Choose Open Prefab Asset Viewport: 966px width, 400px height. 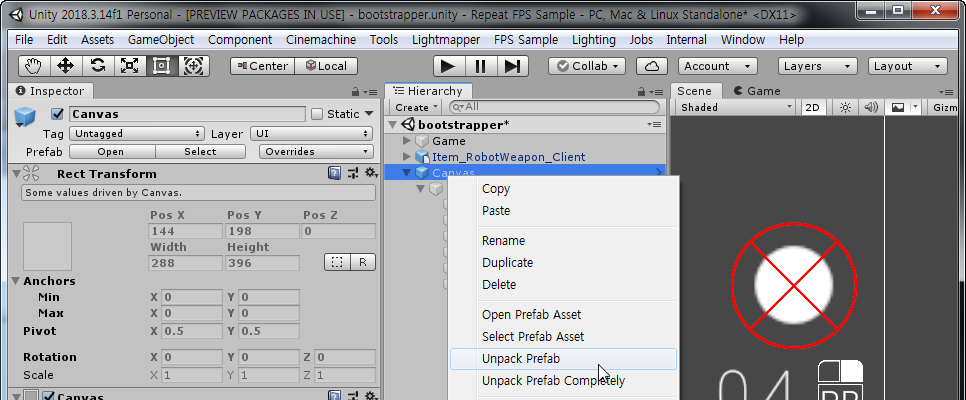coord(563,314)
